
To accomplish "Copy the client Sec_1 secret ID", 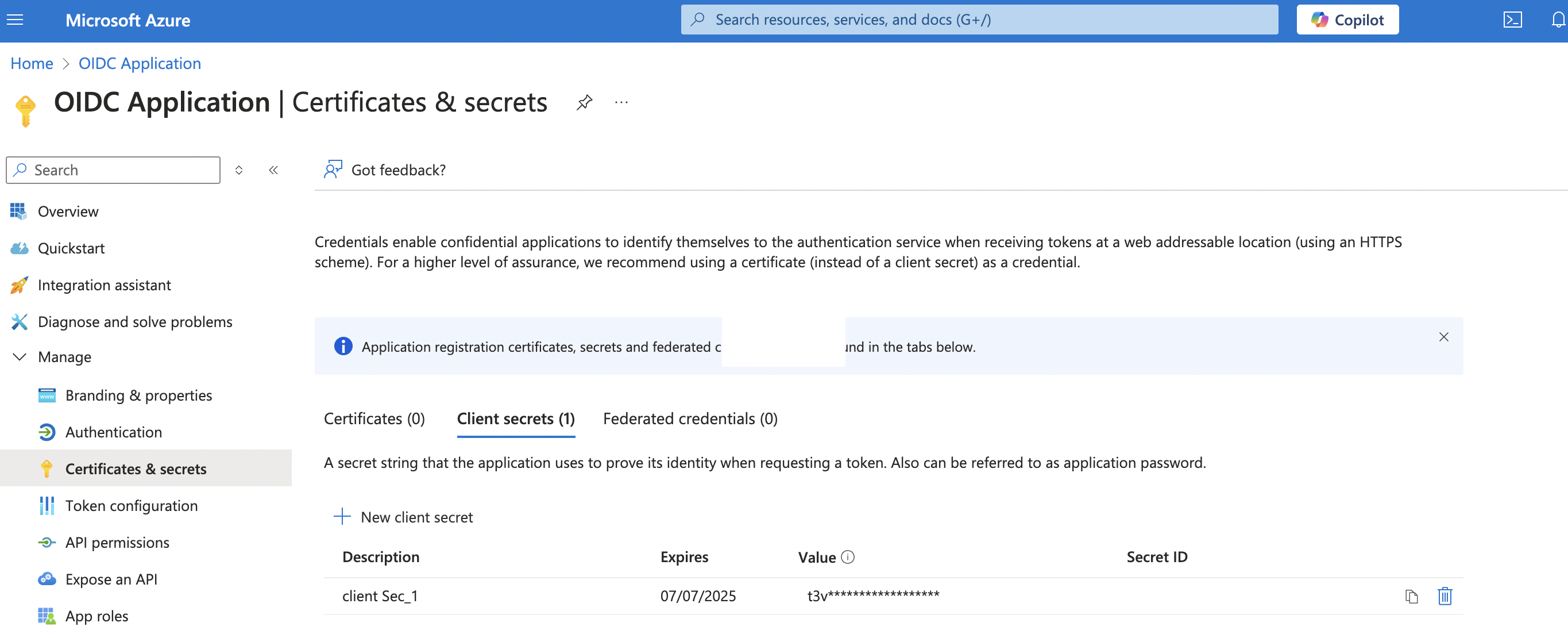I will (1411, 597).
